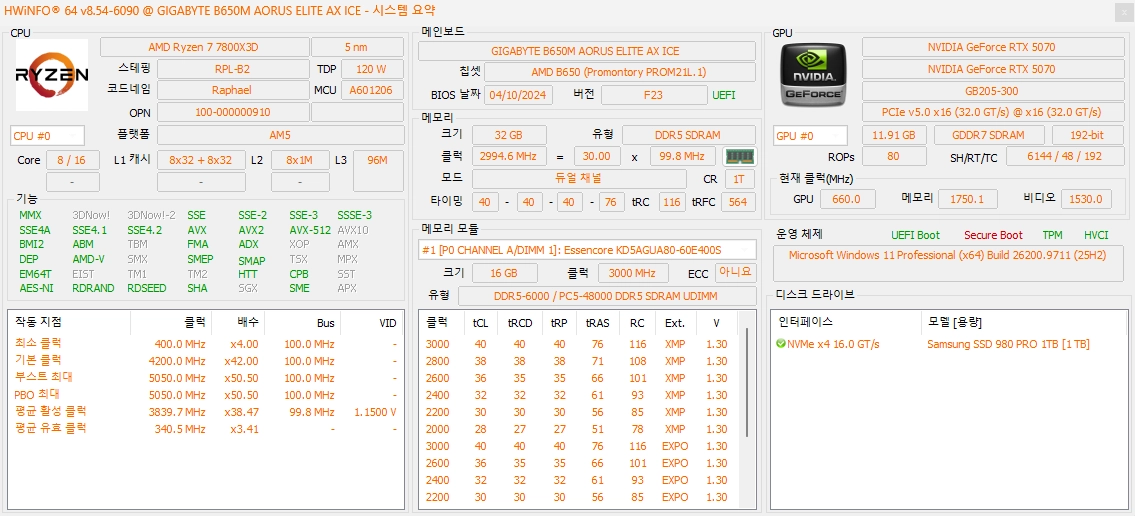Select the BIOS version F23 field
1135x516 pixels.
[654, 95]
